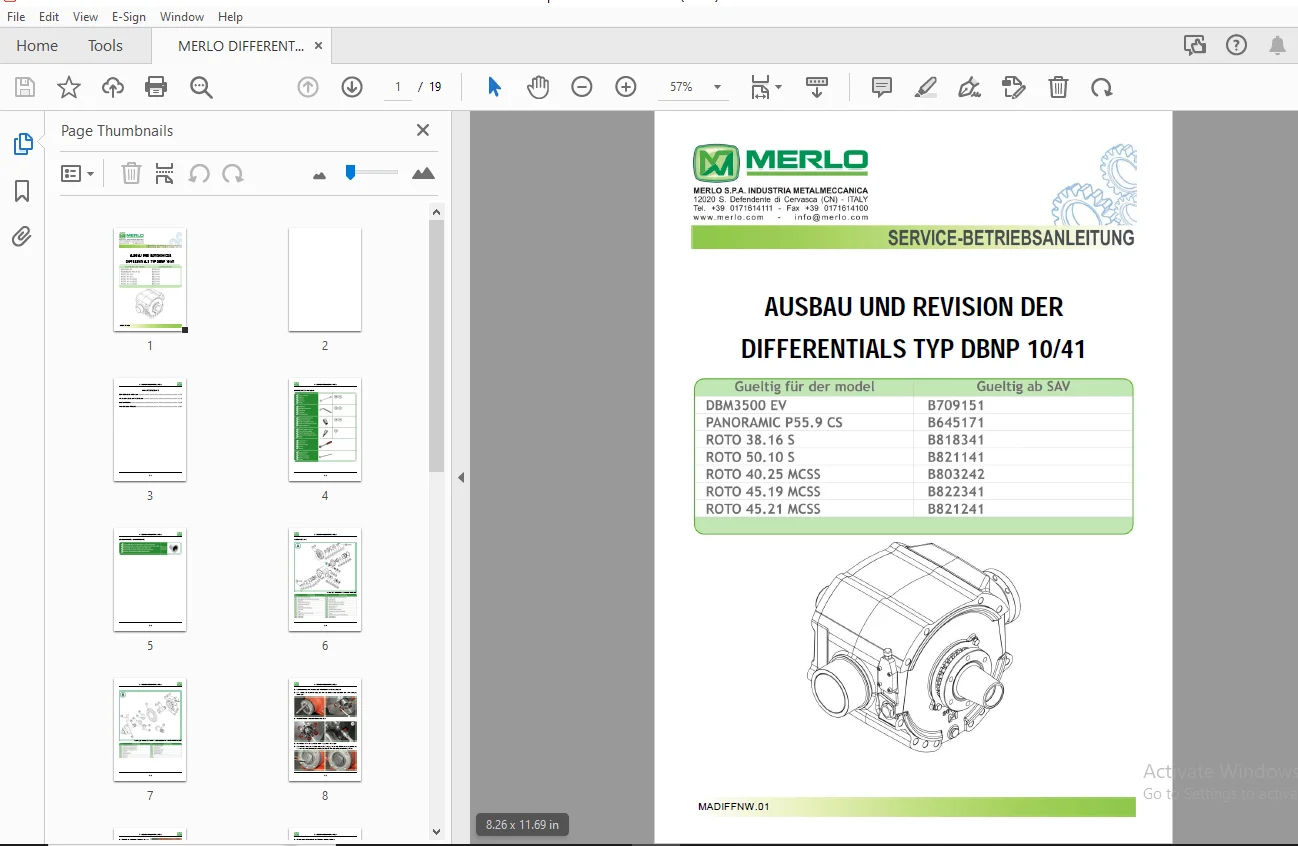Choose the arrow Selection tool
The image size is (1298, 846).
point(494,87)
